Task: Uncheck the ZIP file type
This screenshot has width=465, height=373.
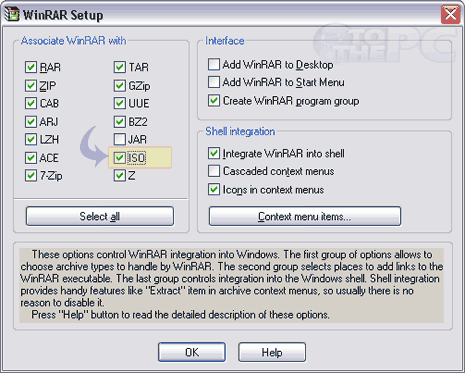Action: point(31,85)
